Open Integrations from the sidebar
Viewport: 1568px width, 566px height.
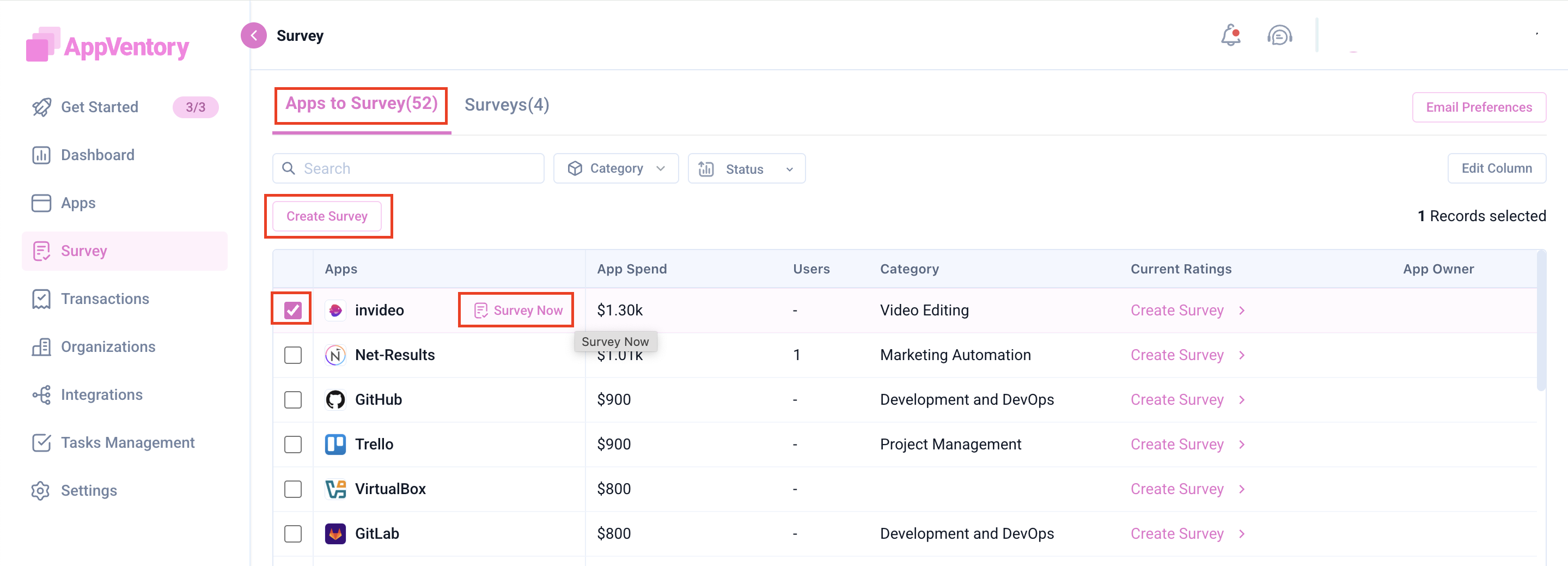click(102, 395)
